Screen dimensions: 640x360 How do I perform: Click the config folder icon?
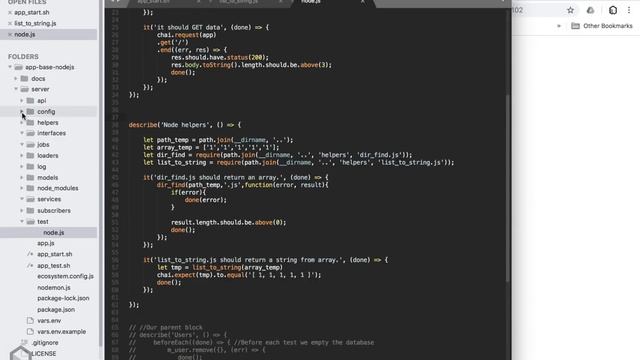pos(30,111)
